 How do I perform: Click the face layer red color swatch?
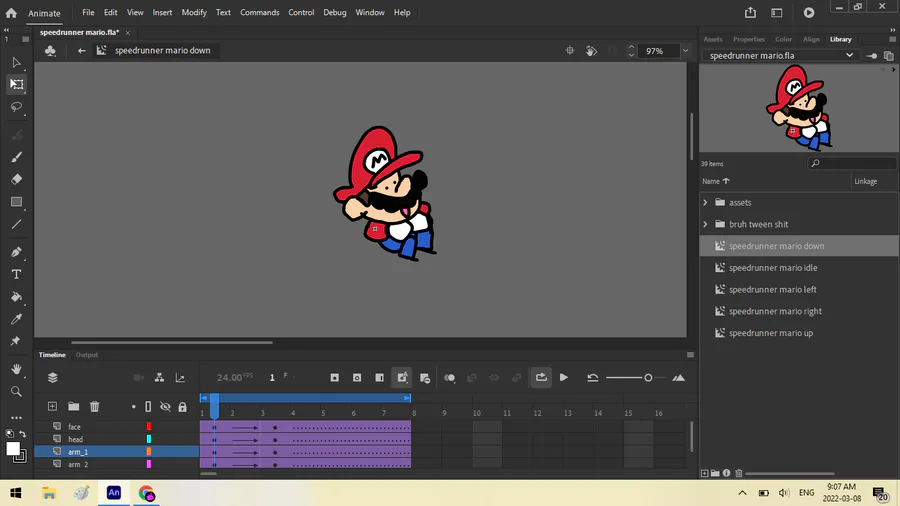149,426
